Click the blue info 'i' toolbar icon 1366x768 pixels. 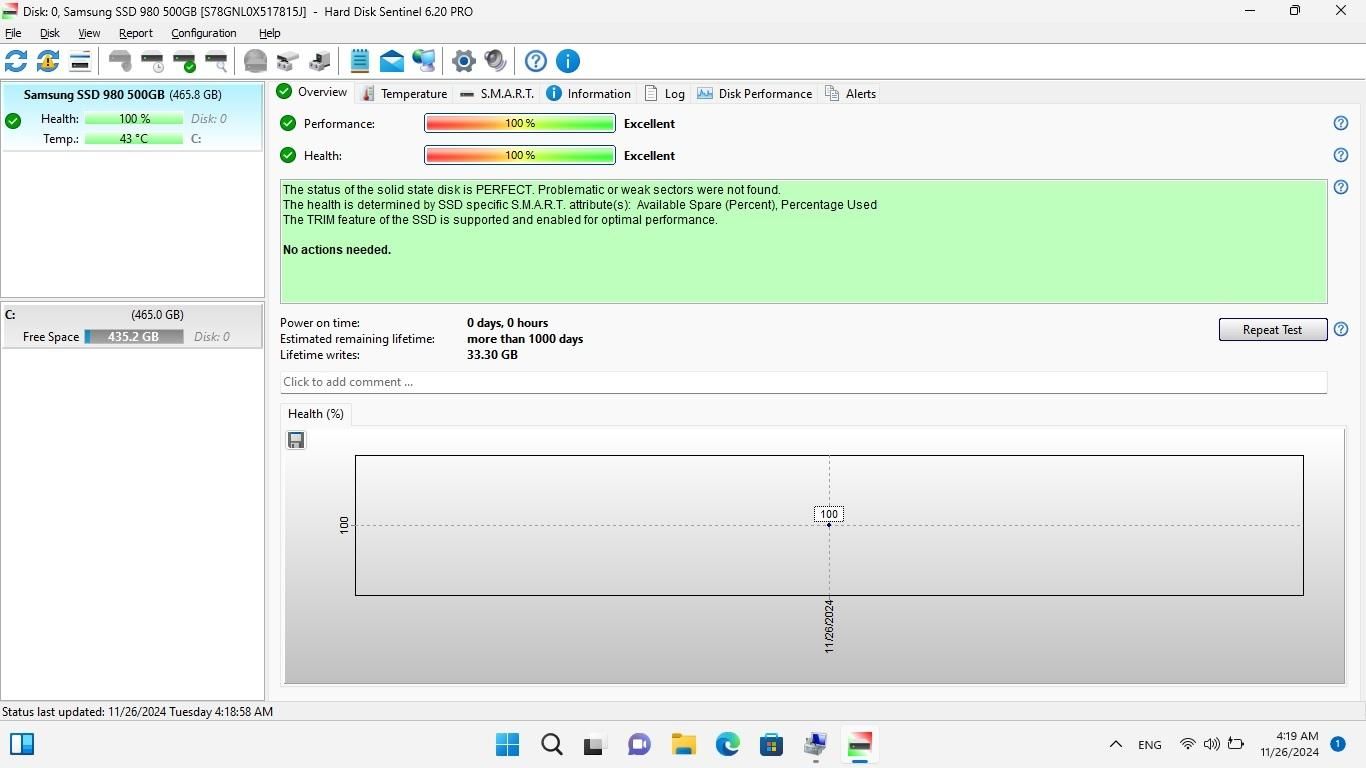click(568, 61)
